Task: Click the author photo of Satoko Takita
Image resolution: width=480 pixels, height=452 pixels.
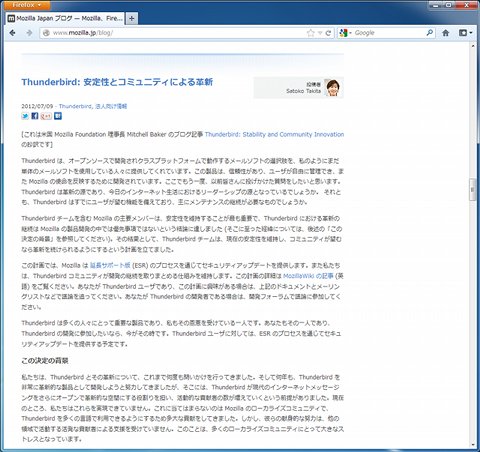Action: tap(333, 88)
